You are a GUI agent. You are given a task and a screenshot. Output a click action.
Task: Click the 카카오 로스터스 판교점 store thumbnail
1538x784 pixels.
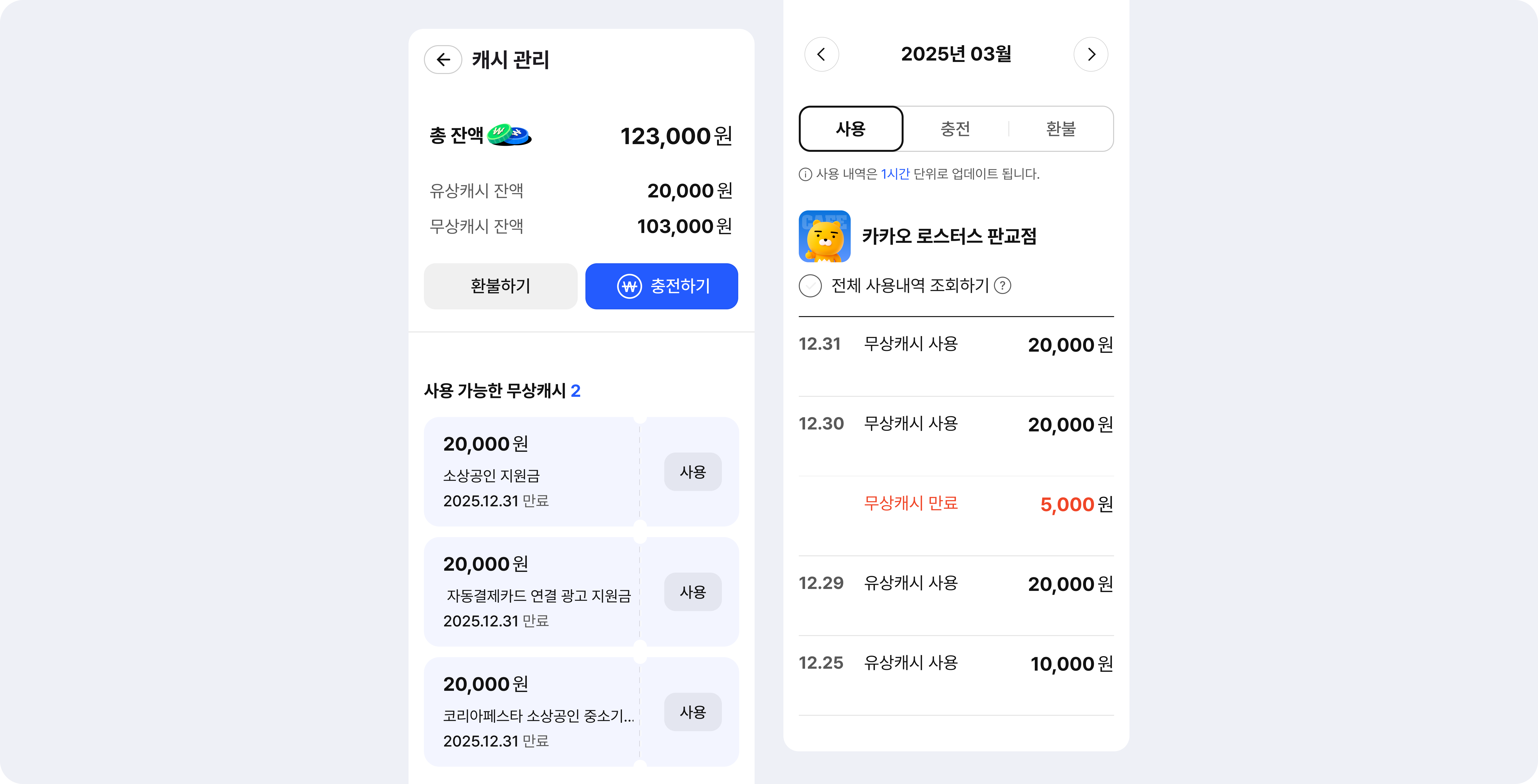tap(825, 236)
